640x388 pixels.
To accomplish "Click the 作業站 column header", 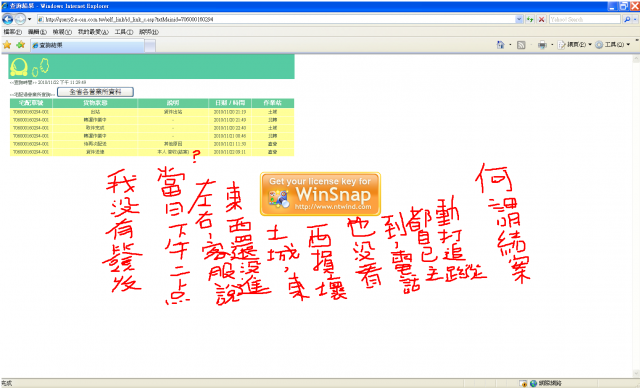I will (273, 103).
